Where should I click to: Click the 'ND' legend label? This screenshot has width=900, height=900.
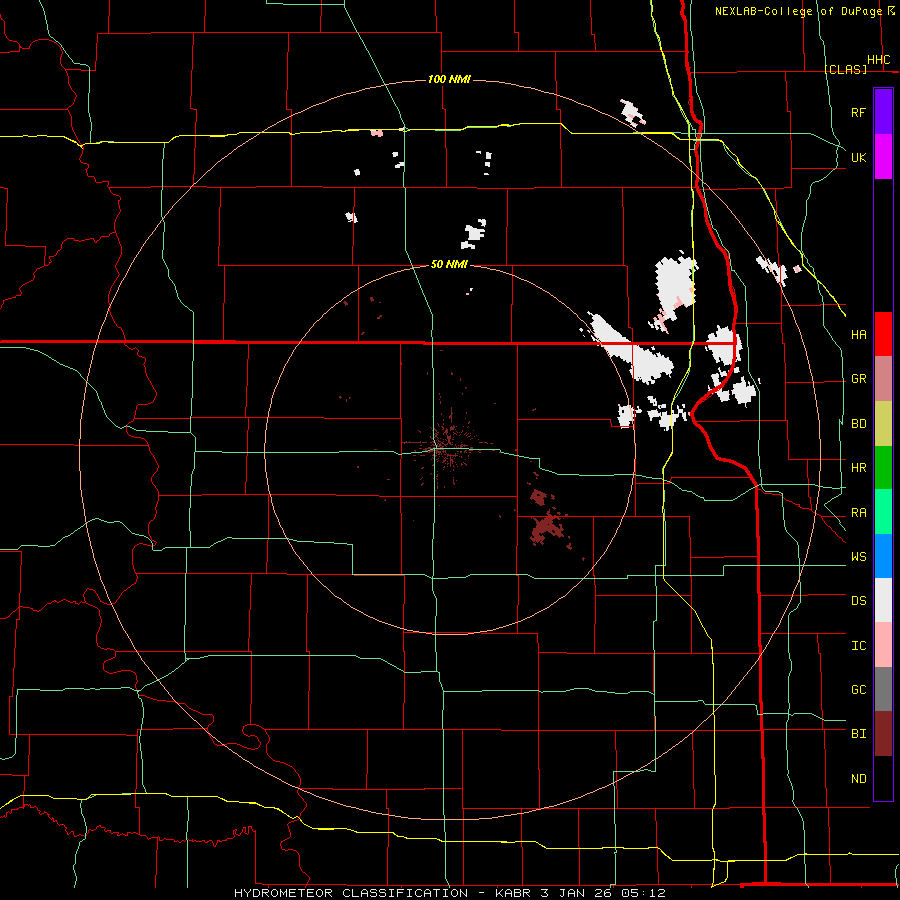[859, 779]
